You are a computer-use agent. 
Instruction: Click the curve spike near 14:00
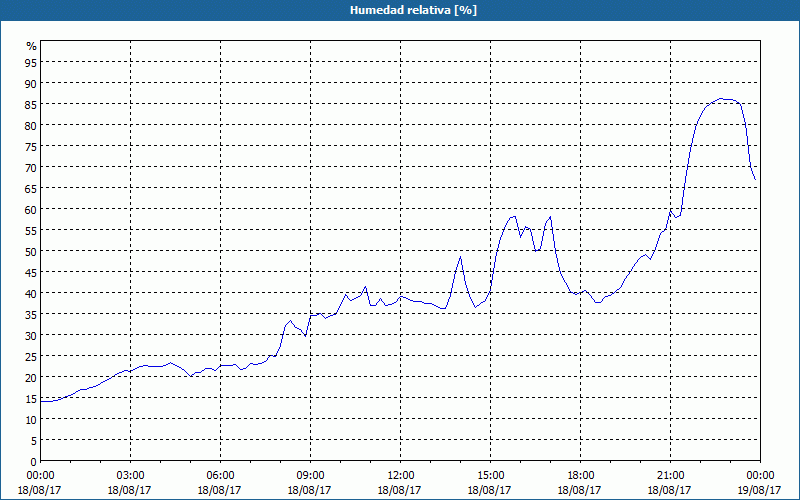click(x=461, y=257)
